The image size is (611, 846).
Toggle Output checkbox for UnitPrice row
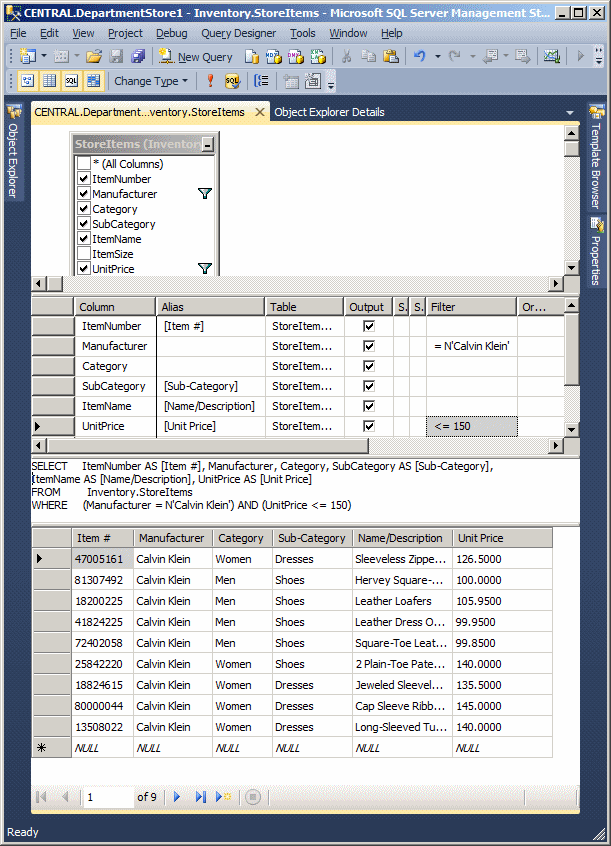369,426
